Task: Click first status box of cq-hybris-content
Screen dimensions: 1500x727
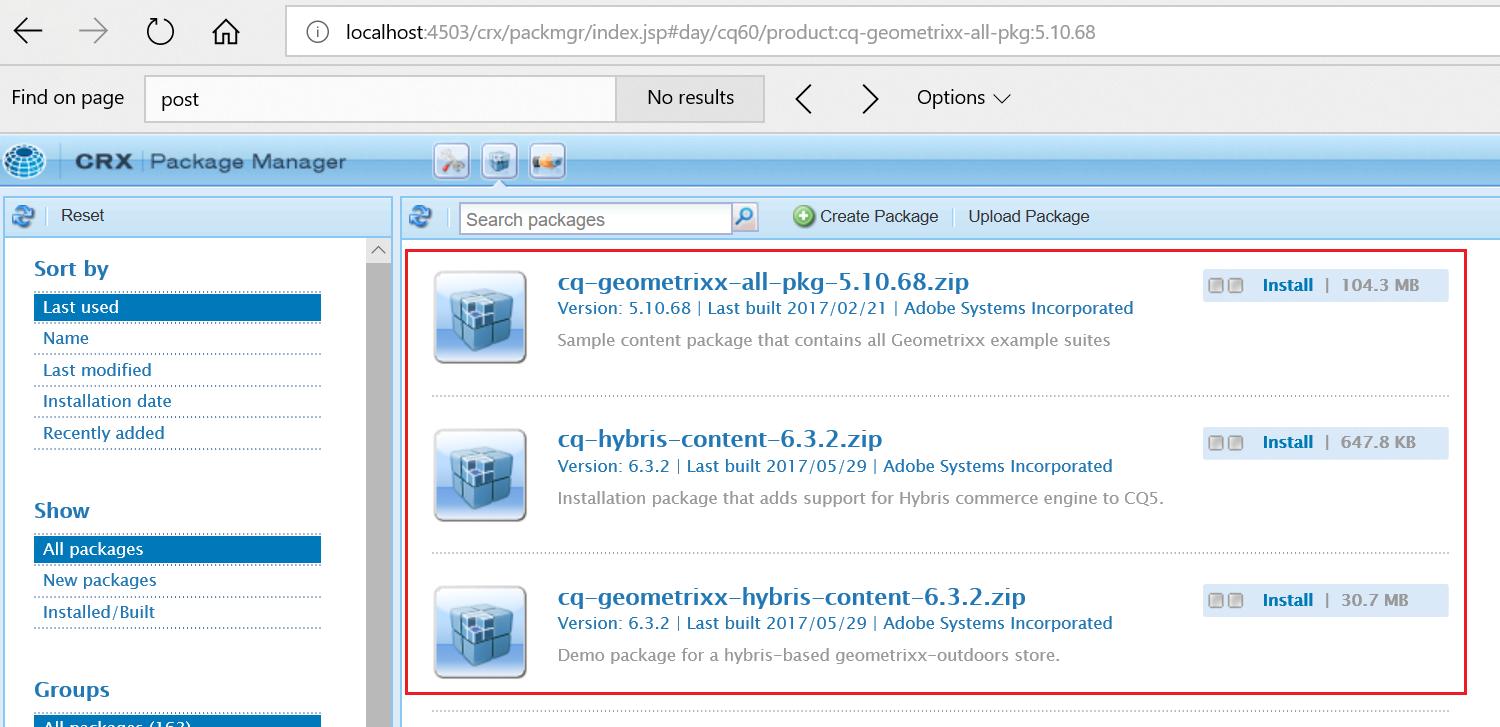Action: pyautogui.click(x=1216, y=442)
